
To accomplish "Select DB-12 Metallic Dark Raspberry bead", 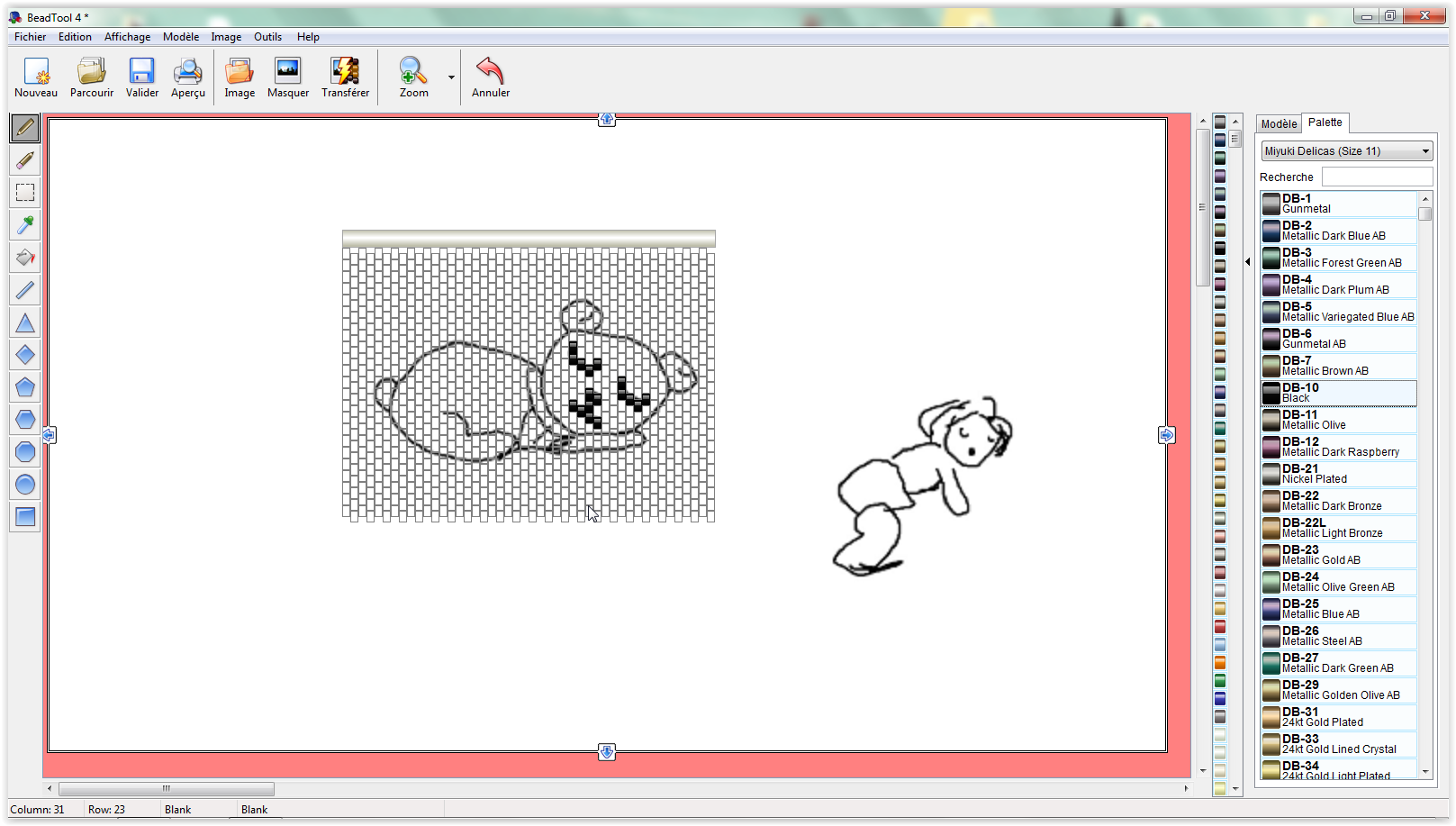I will (x=1339, y=447).
